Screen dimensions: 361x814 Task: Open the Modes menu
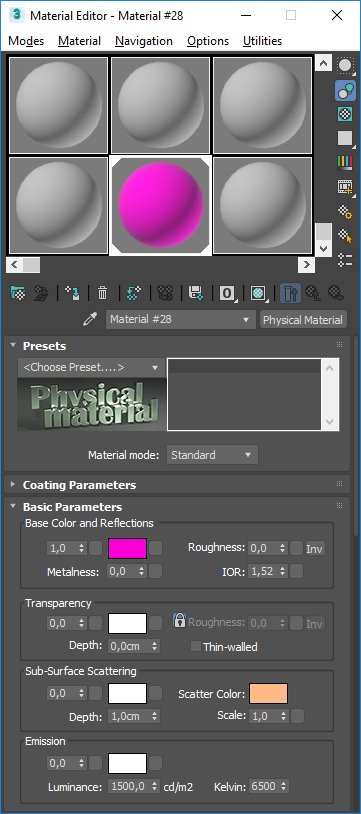(x=26, y=41)
